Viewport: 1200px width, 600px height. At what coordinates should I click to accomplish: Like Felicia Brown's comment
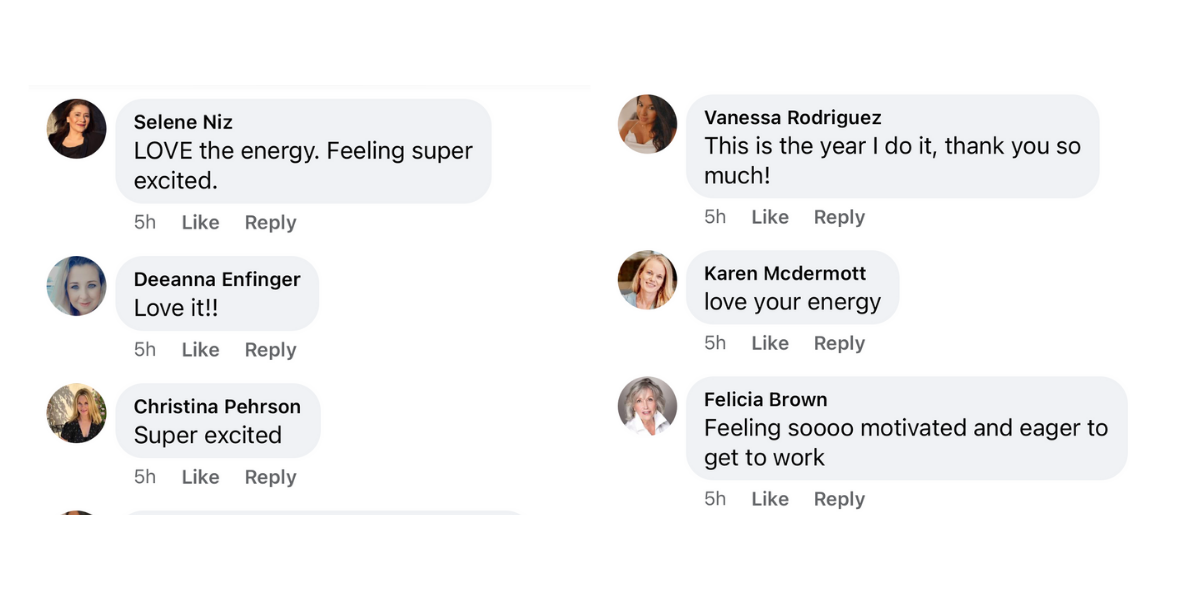(x=770, y=499)
